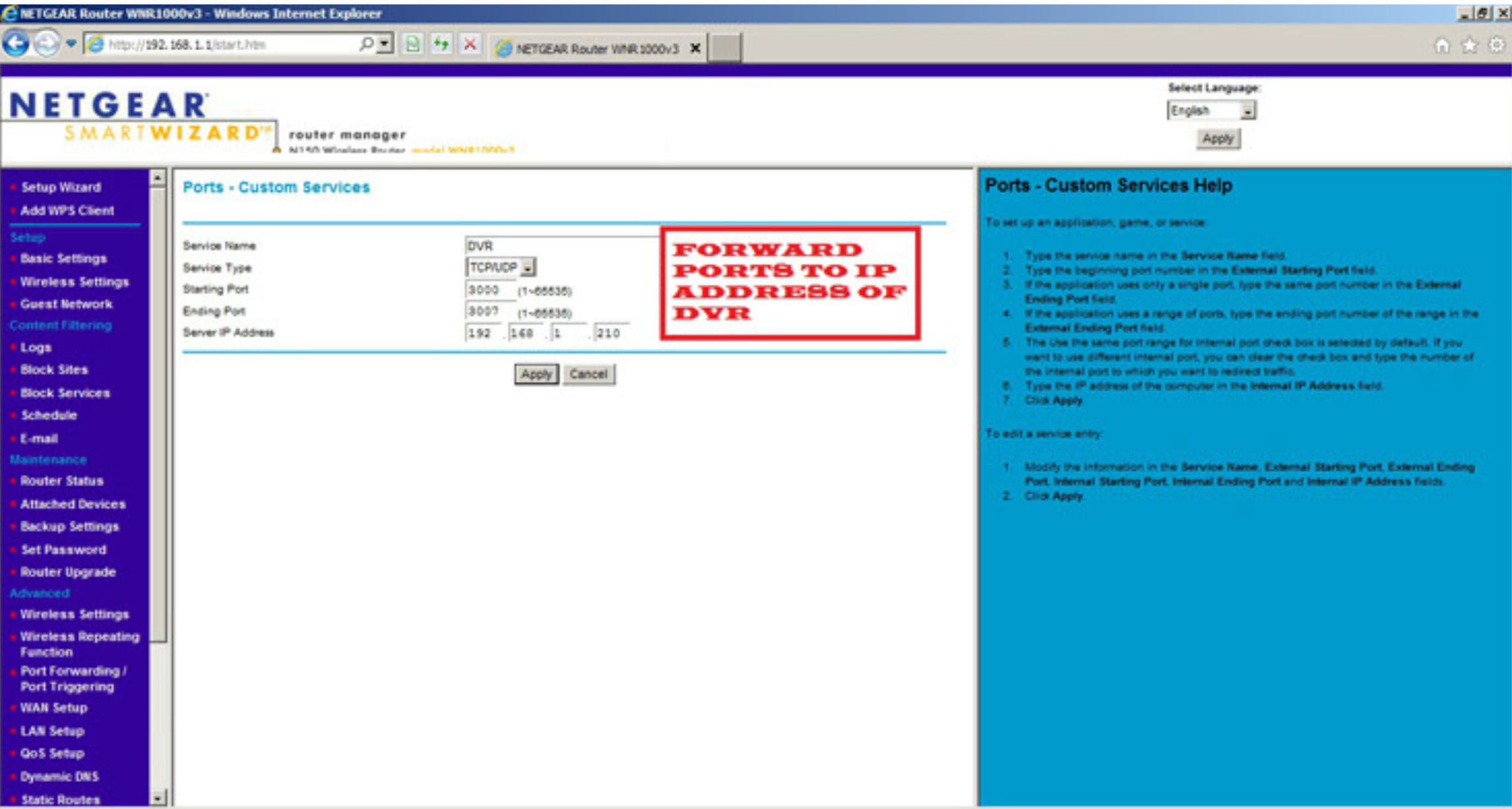Screen dimensions: 1512x809
Task: Open Block Services page
Action: 65,393
